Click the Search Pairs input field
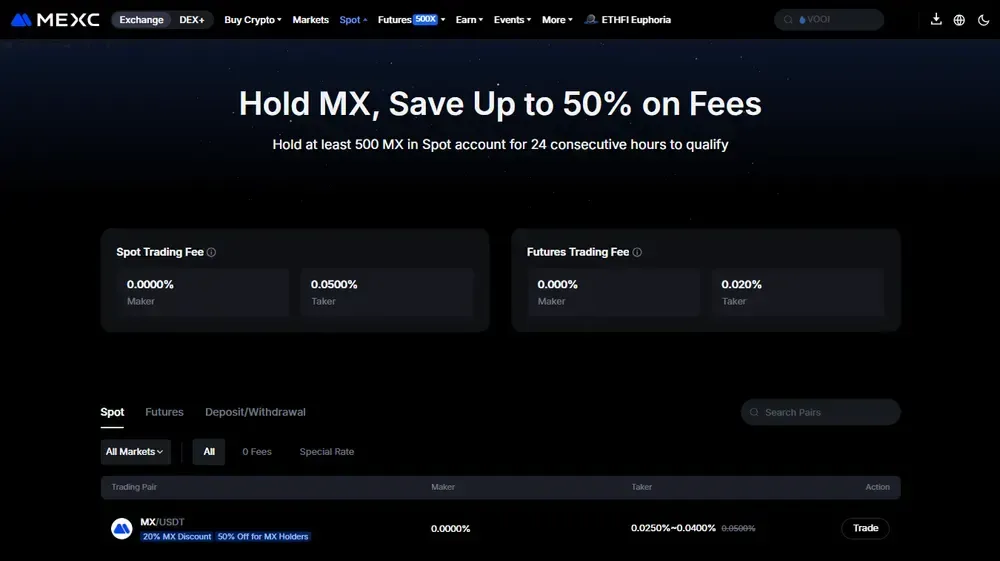Screen dimensions: 1000x561 [x=821, y=412]
